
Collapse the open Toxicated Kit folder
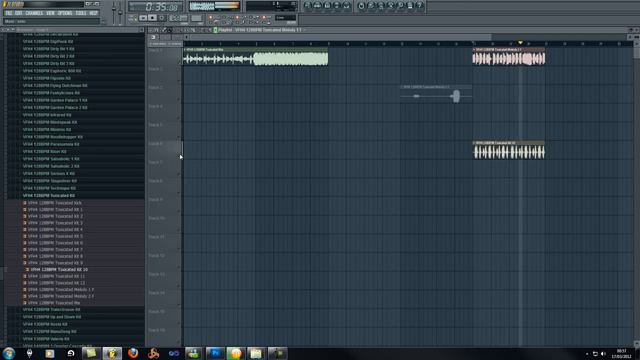tap(49, 196)
